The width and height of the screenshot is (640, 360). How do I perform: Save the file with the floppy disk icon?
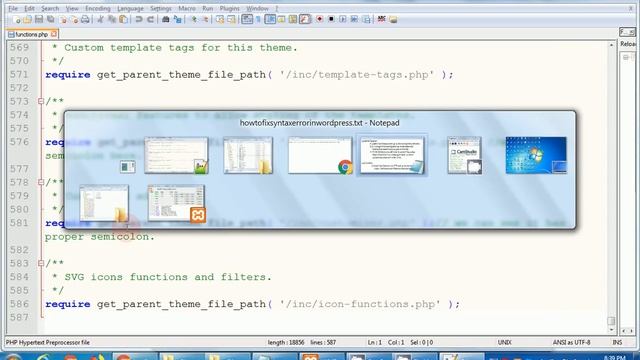coord(39,19)
